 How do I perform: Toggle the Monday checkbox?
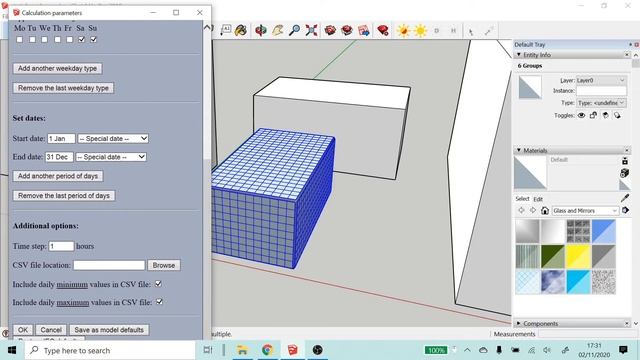pyautogui.click(x=20, y=40)
